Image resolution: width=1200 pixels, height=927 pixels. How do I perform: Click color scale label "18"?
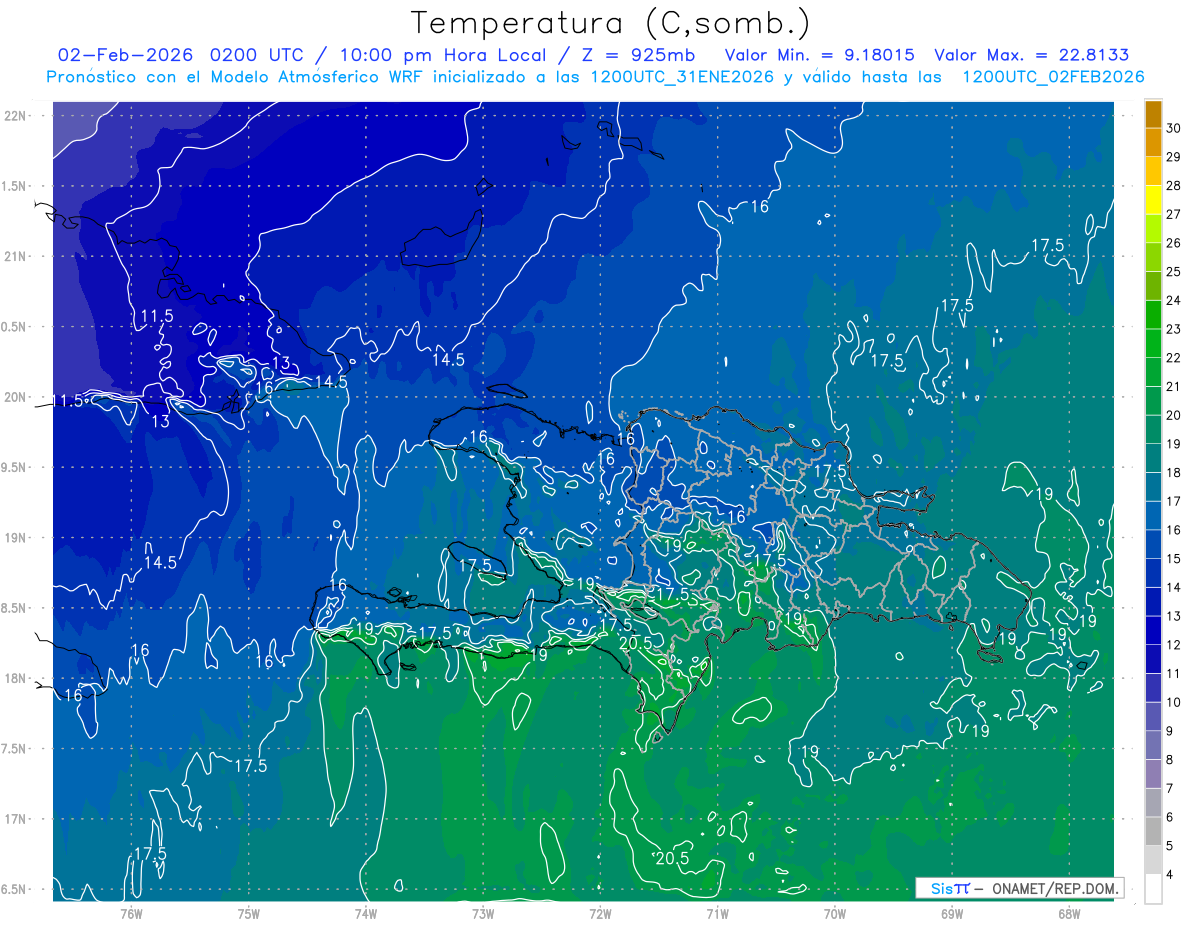(1173, 472)
